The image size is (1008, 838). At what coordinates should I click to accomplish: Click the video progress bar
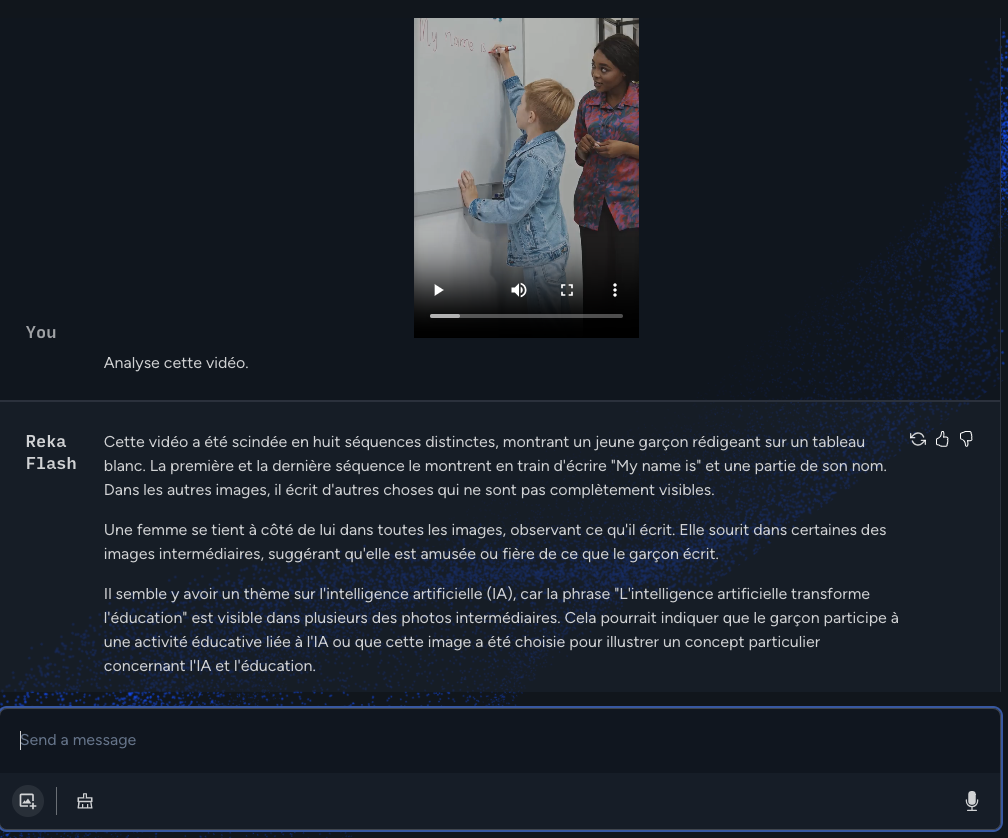526,316
